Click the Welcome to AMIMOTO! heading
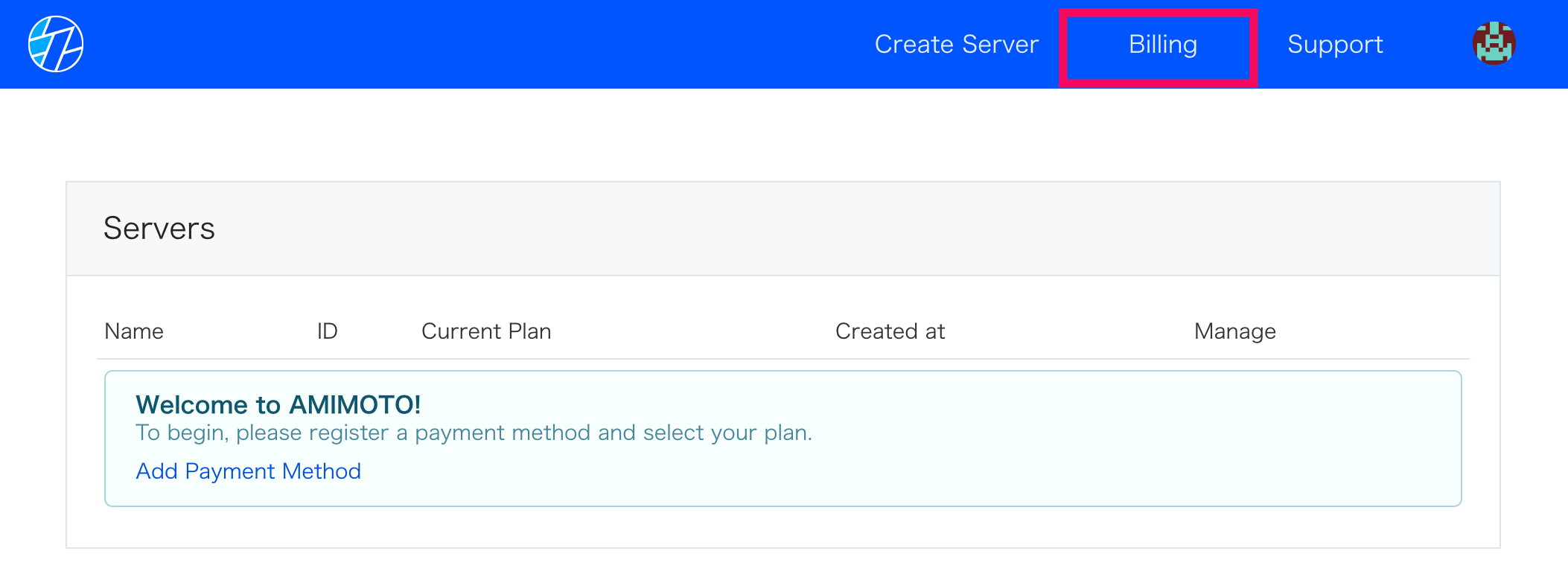This screenshot has height=586, width=1568. coord(278,404)
